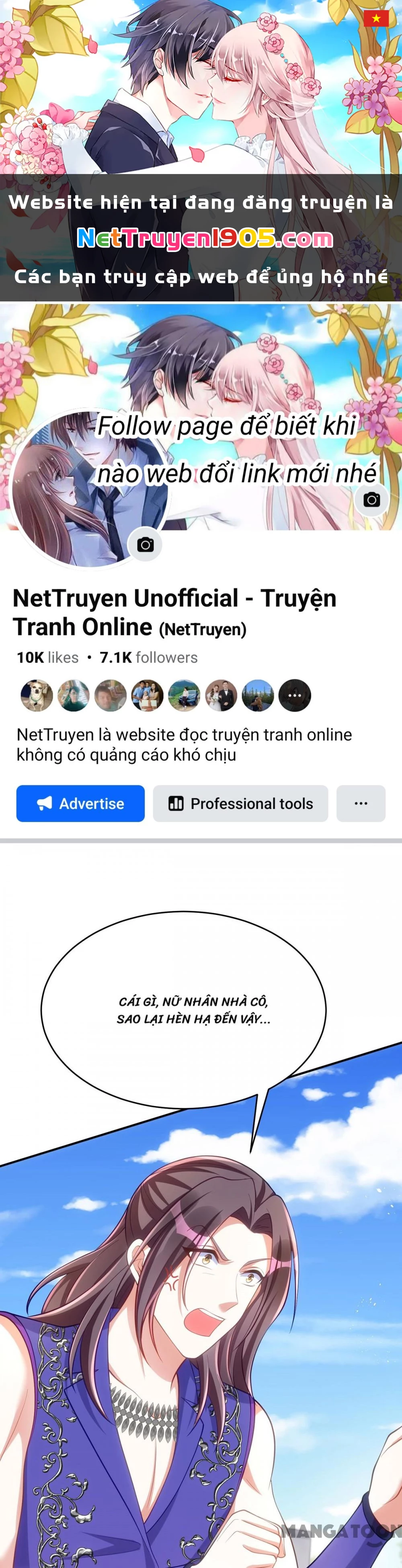The width and height of the screenshot is (402, 1568).
Task: Open the round profile picture
Action: (x=90, y=489)
